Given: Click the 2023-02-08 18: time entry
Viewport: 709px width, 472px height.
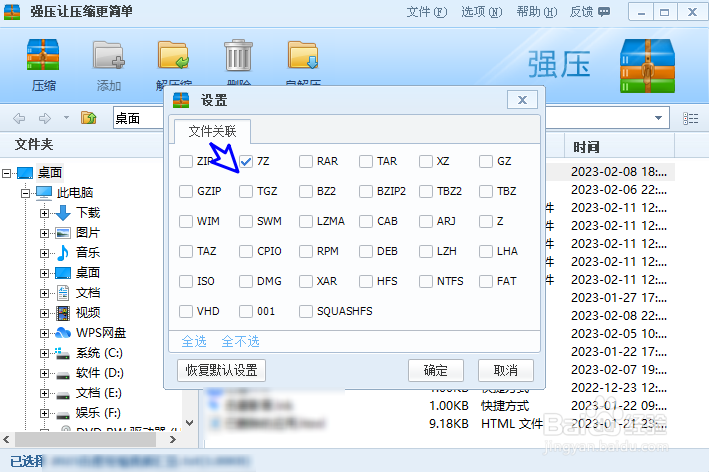Looking at the screenshot, I should (x=619, y=172).
